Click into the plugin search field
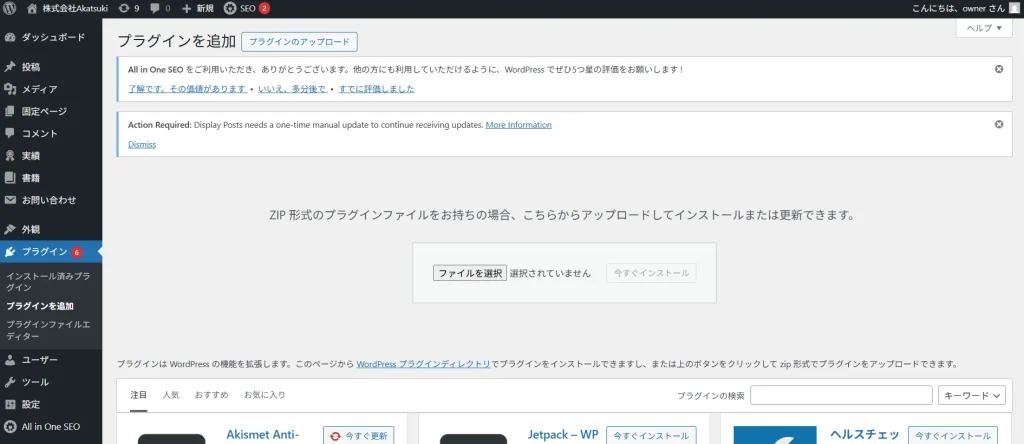This screenshot has width=1024, height=444. (x=840, y=395)
